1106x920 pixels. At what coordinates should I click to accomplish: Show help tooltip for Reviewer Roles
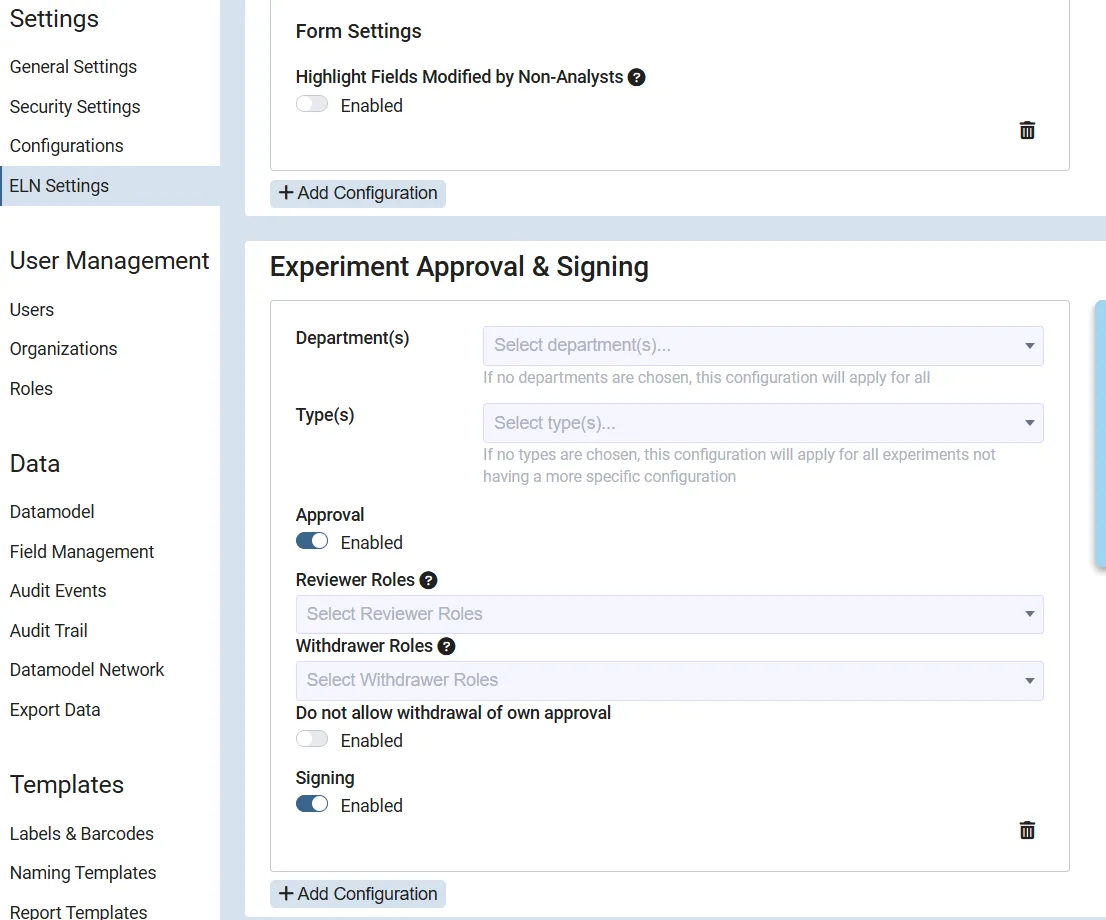(x=428, y=580)
